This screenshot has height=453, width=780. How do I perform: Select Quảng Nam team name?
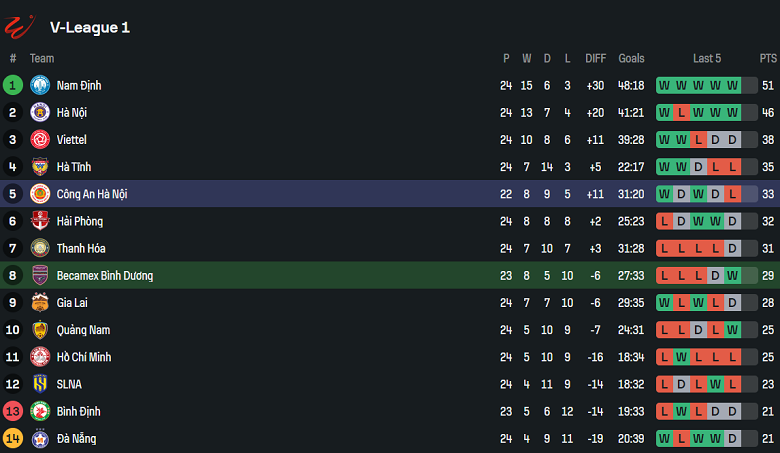[x=83, y=330]
